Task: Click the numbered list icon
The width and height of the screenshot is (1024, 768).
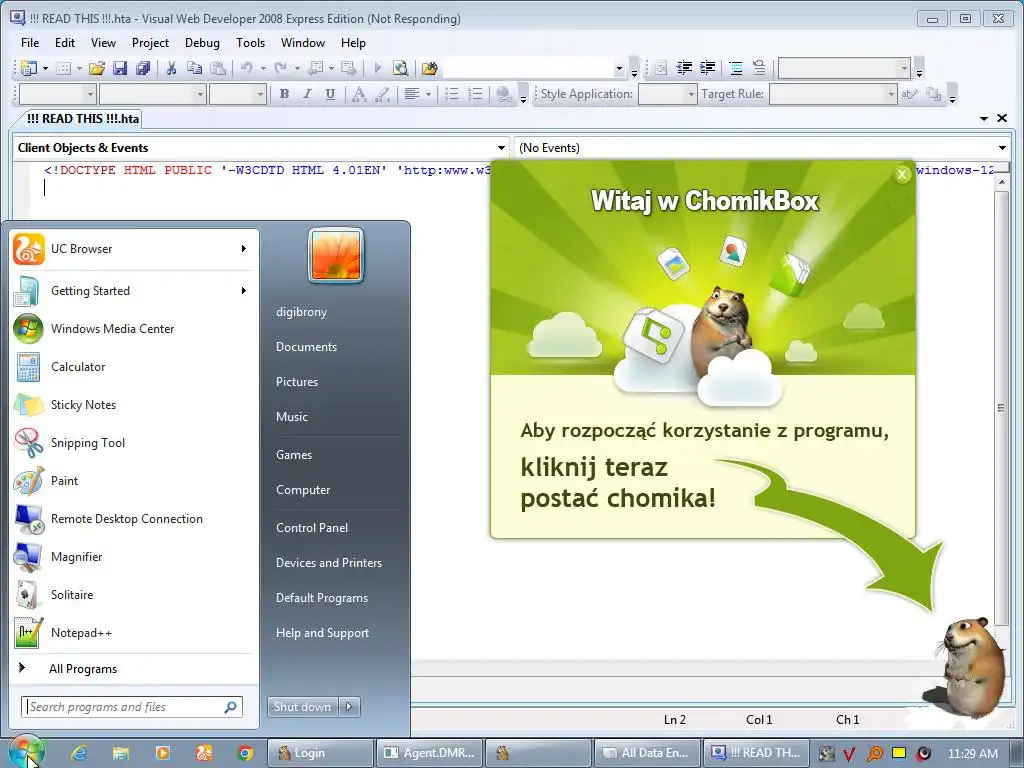Action: [x=475, y=94]
